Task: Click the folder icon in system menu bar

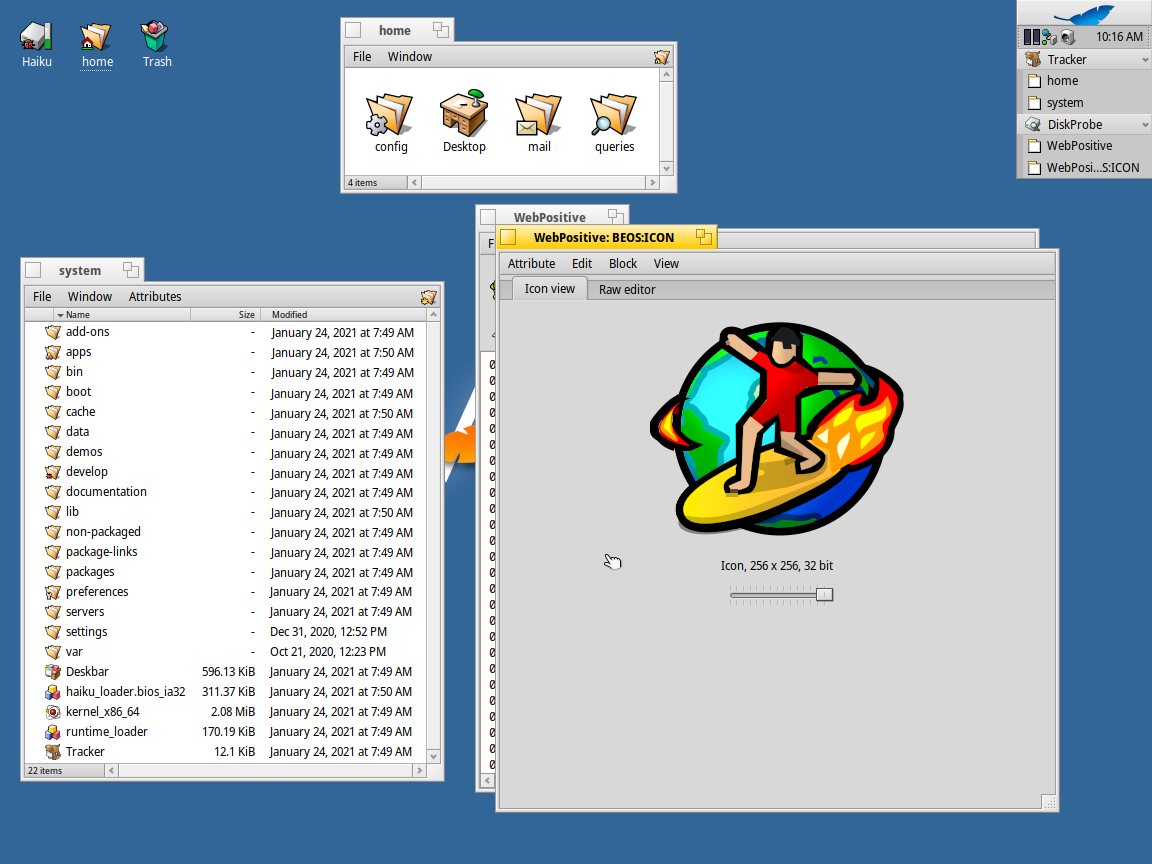Action: click(428, 297)
